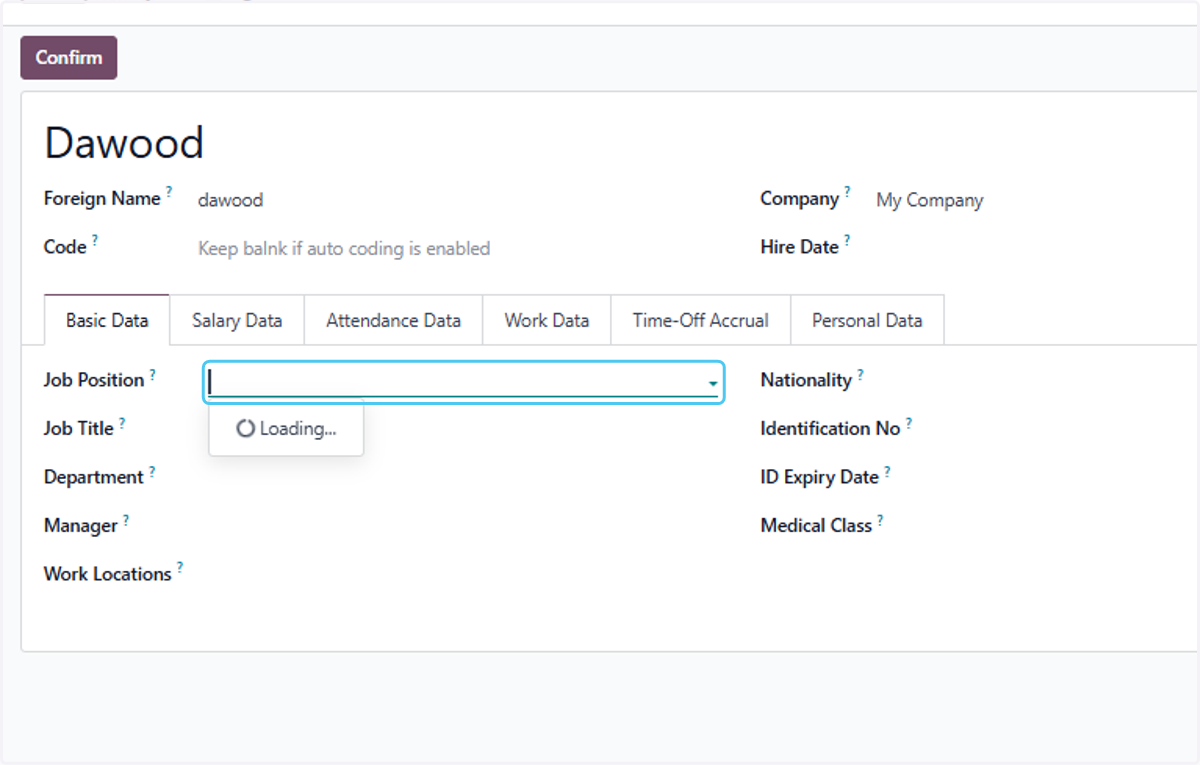1200x765 pixels.
Task: Click the Loading dropdown entry
Action: tap(286, 429)
